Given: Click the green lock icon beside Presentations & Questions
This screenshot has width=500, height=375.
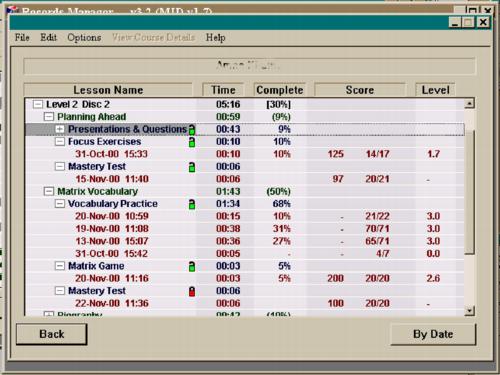Looking at the screenshot, I should pos(192,129).
